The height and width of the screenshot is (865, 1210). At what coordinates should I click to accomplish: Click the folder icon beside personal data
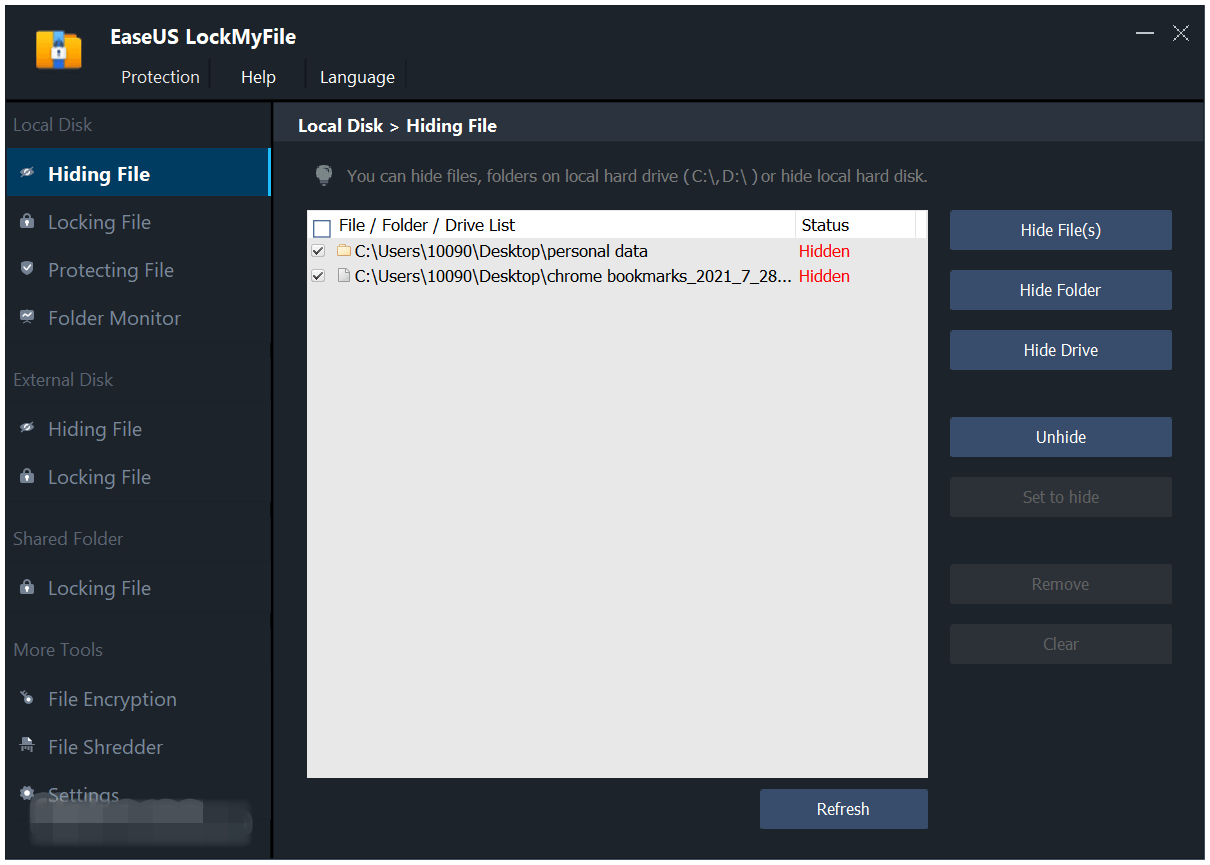pyautogui.click(x=343, y=251)
